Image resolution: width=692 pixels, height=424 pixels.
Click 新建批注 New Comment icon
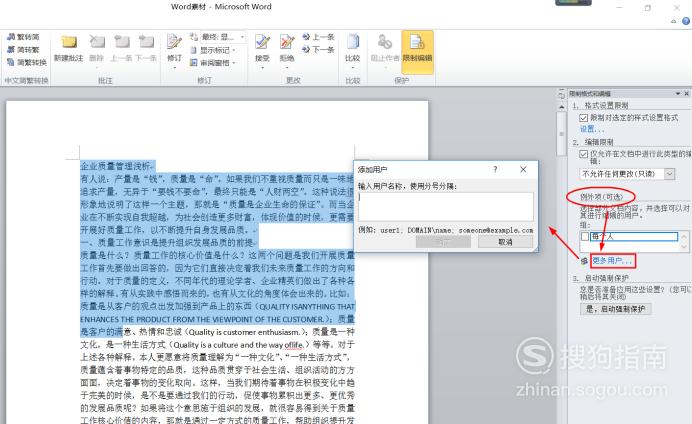click(68, 42)
